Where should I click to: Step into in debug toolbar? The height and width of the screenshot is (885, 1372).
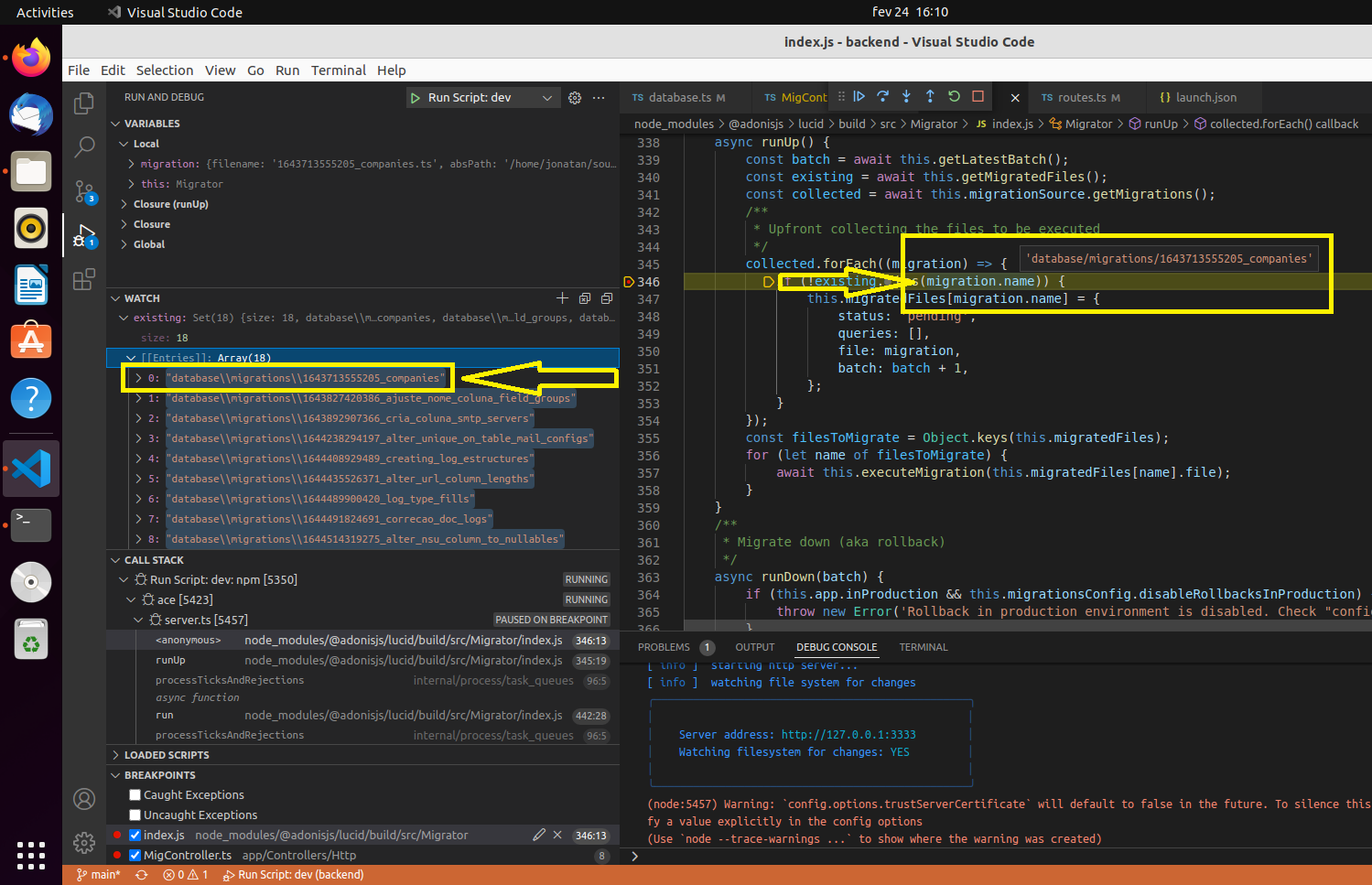point(906,96)
